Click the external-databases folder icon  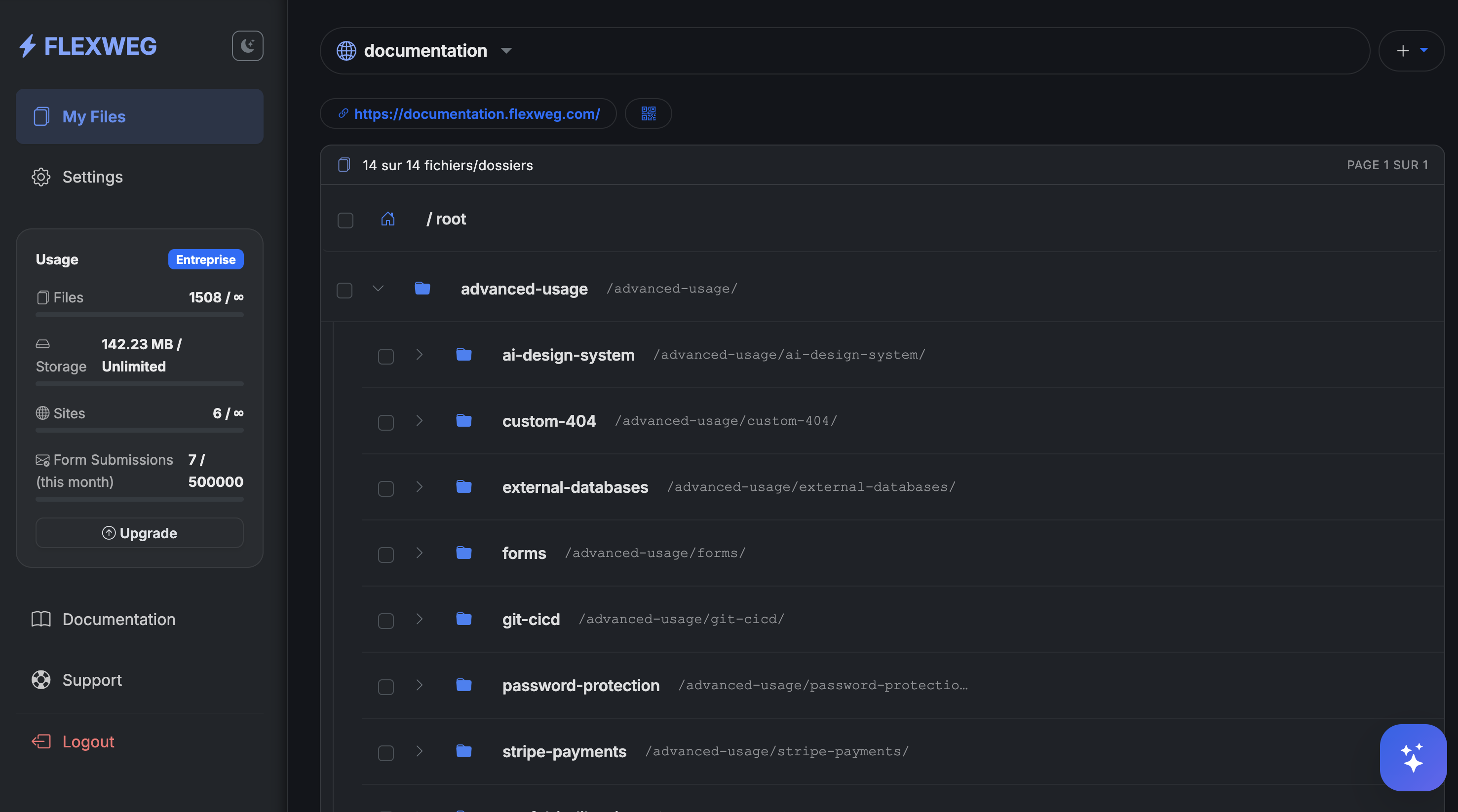pyautogui.click(x=464, y=487)
